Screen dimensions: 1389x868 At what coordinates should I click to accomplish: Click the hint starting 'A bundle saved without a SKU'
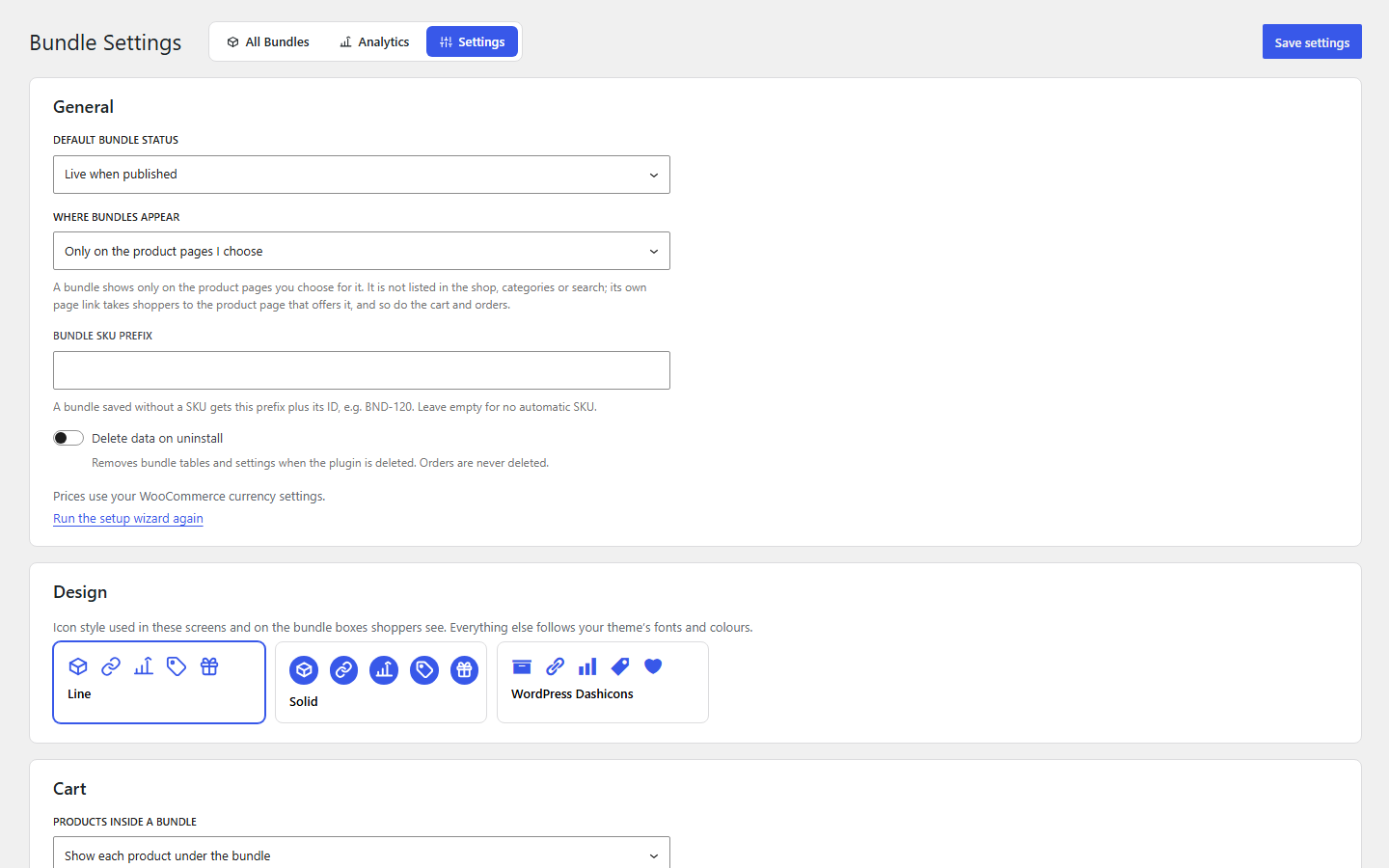325,407
